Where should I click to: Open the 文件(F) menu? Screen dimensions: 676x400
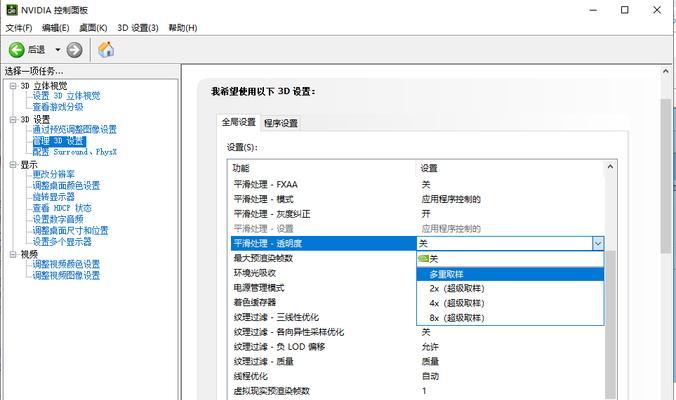point(19,28)
